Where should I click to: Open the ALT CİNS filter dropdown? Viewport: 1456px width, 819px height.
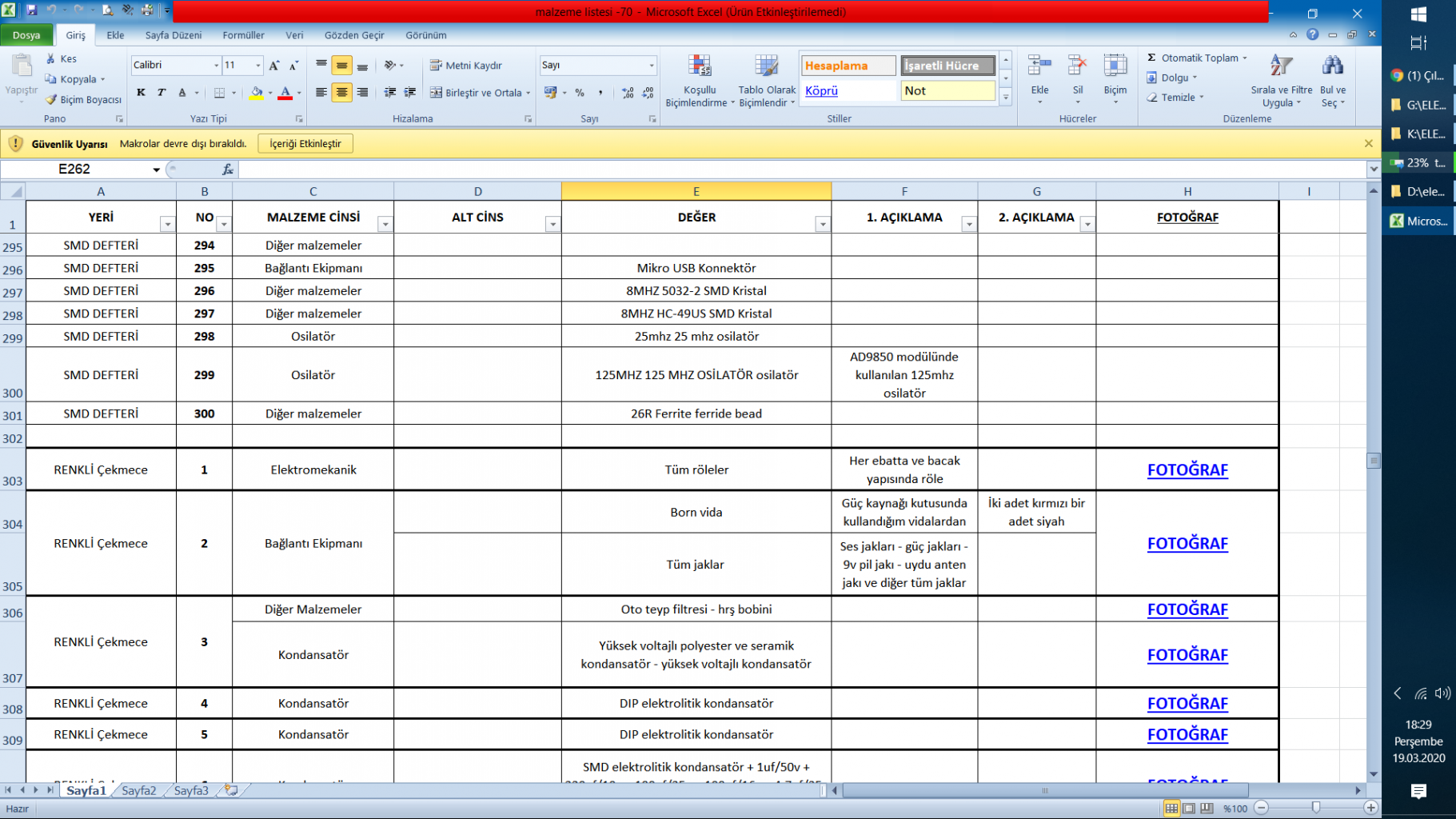tap(552, 225)
